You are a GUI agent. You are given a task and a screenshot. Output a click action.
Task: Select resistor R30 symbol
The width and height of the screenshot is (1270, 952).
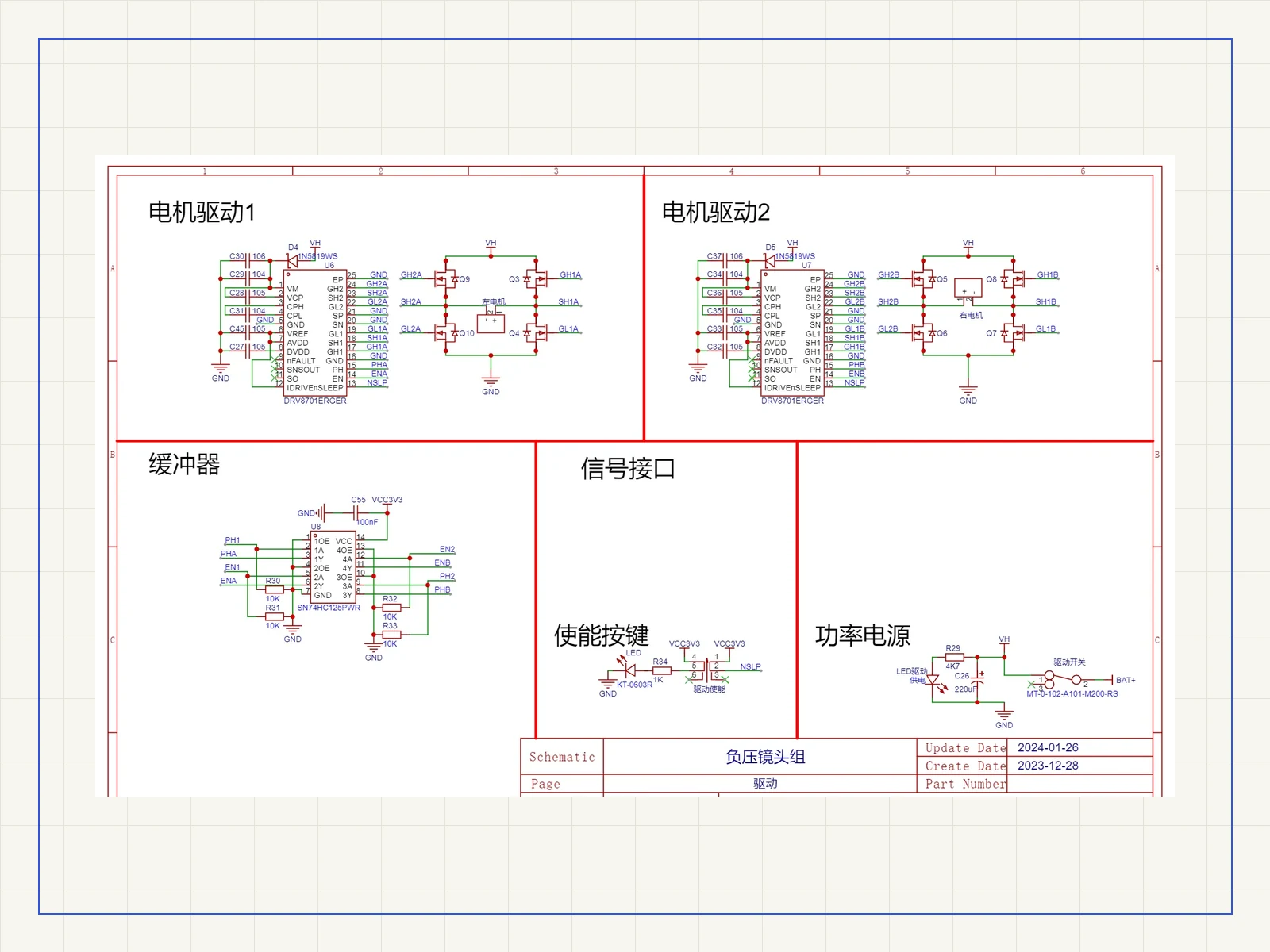(x=274, y=589)
